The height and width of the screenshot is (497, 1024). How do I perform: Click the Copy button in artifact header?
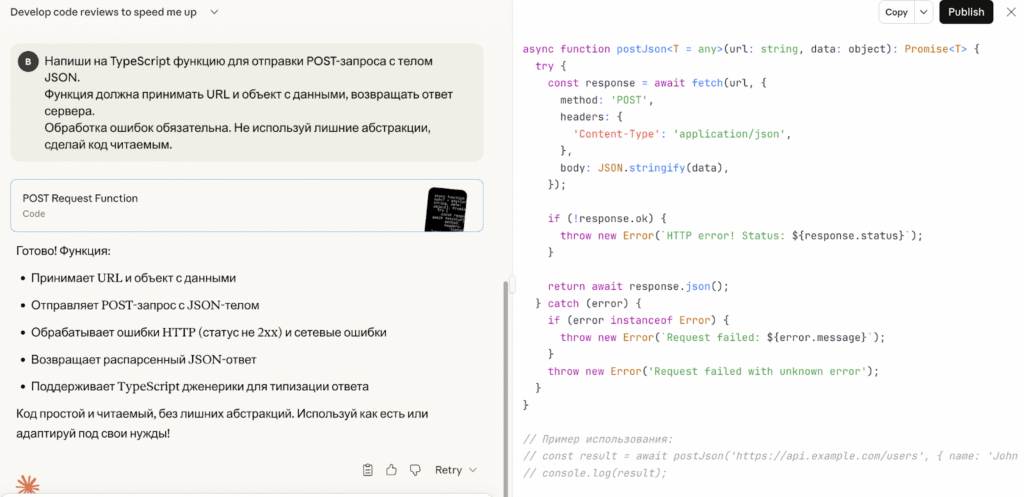click(896, 12)
